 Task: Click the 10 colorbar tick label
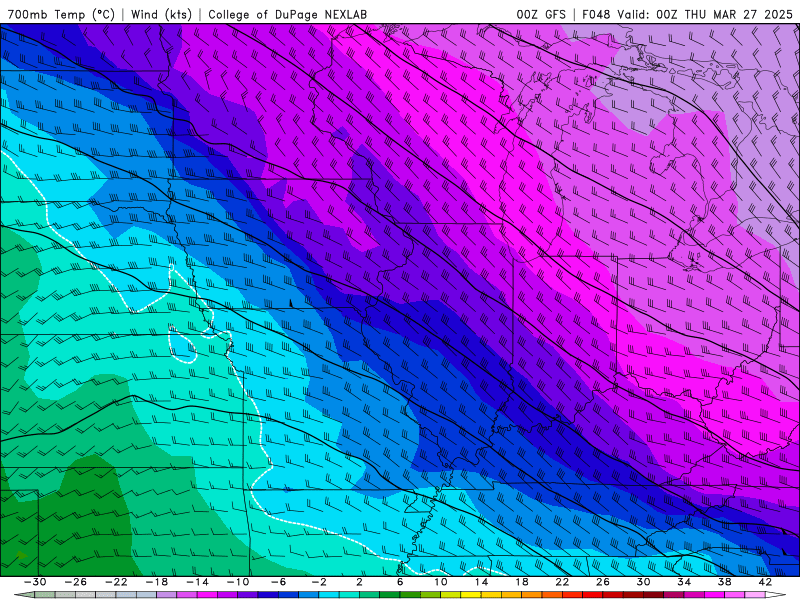pyautogui.click(x=440, y=582)
